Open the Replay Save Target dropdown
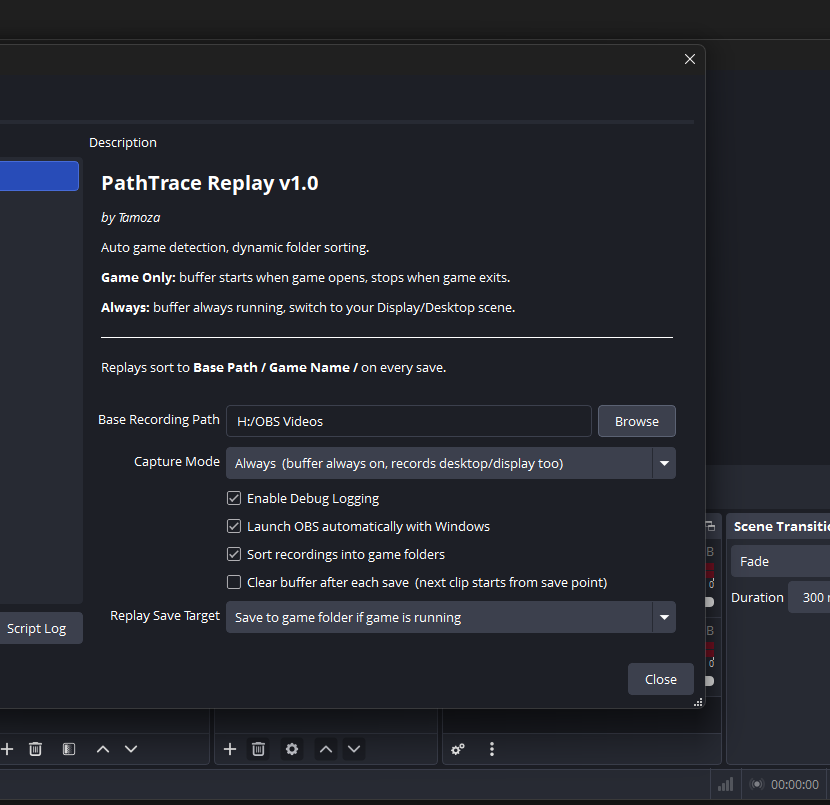 450,617
